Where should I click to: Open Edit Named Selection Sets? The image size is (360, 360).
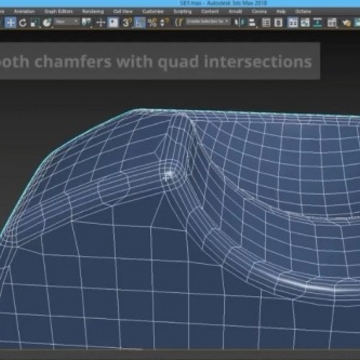(179, 23)
